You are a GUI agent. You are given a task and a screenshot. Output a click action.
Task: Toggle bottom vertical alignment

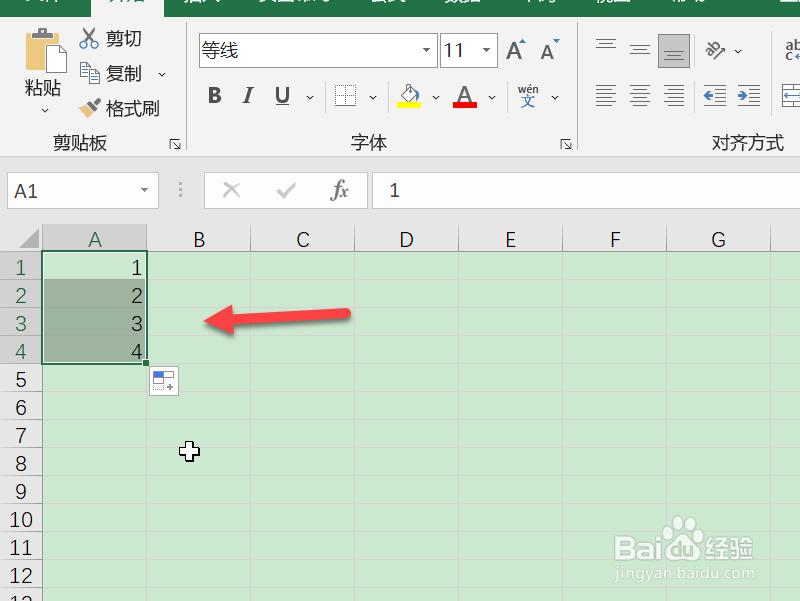point(673,51)
